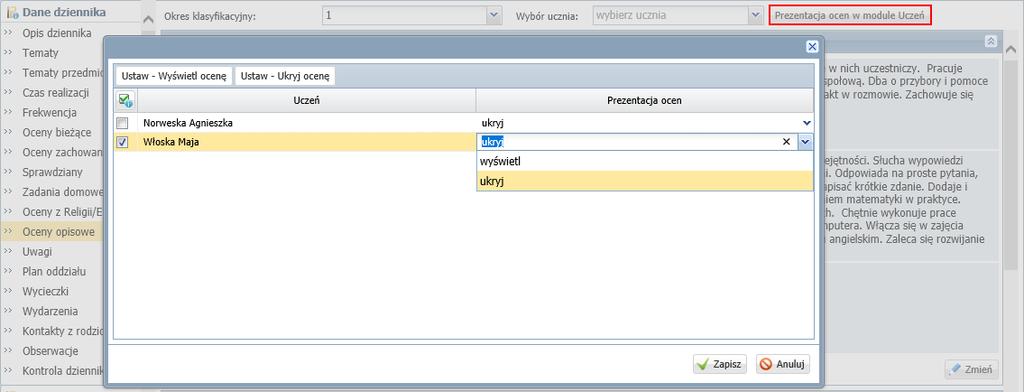
Task: Collapse the background panel with double chevron
Action: (x=991, y=41)
